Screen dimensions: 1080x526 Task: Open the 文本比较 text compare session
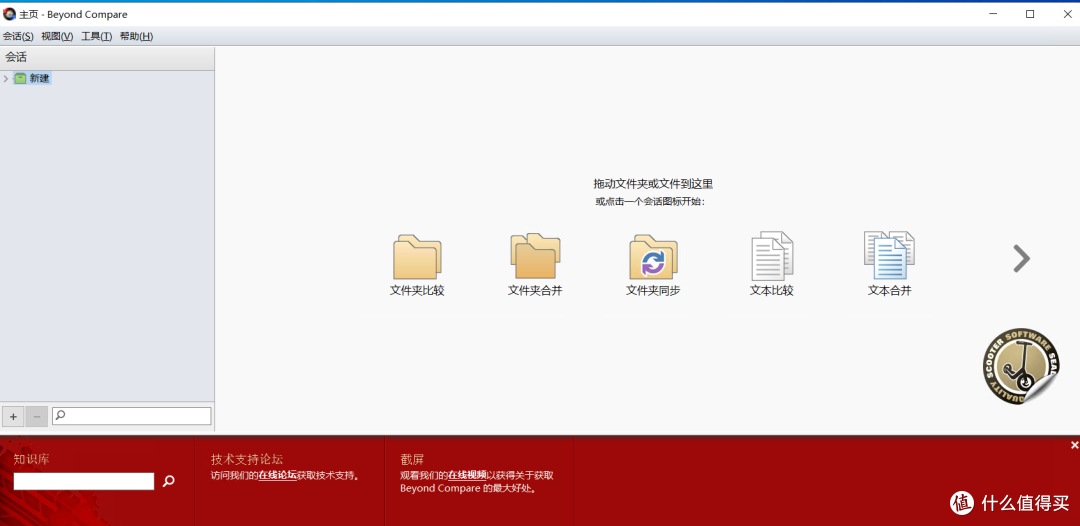771,265
